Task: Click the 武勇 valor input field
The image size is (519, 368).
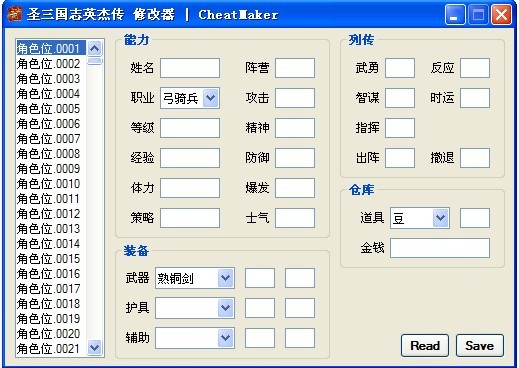Action: click(x=400, y=68)
